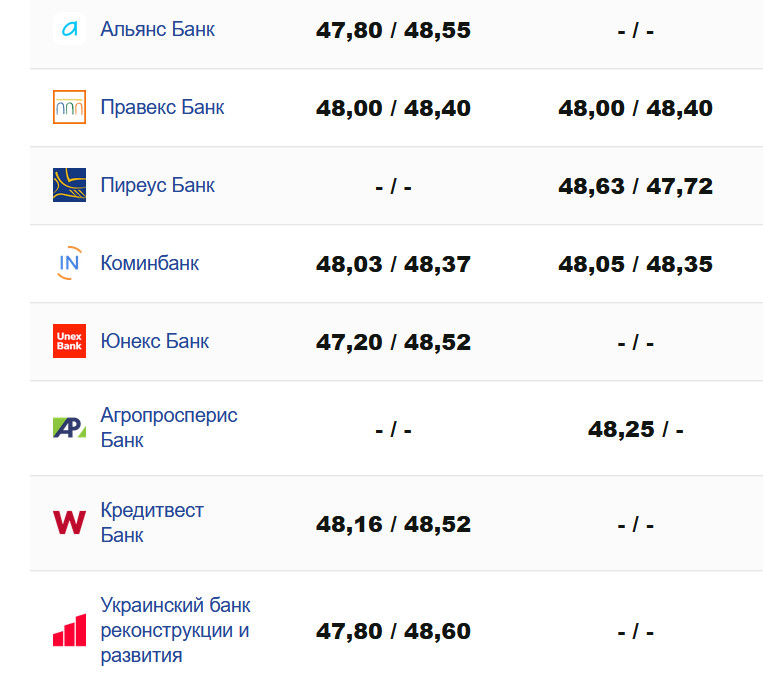Go to Пиреус Банк page
The image size is (763, 690).
click(157, 185)
